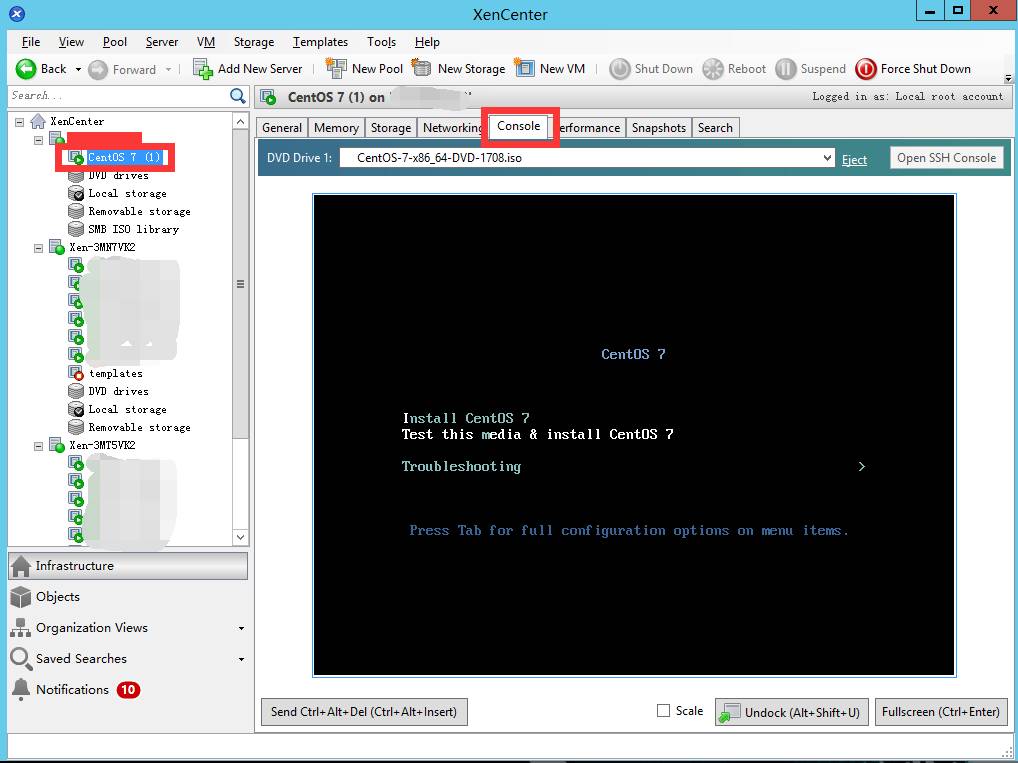Switch to the Snapshots tab
Screen dimensions: 1018x763
pos(658,128)
